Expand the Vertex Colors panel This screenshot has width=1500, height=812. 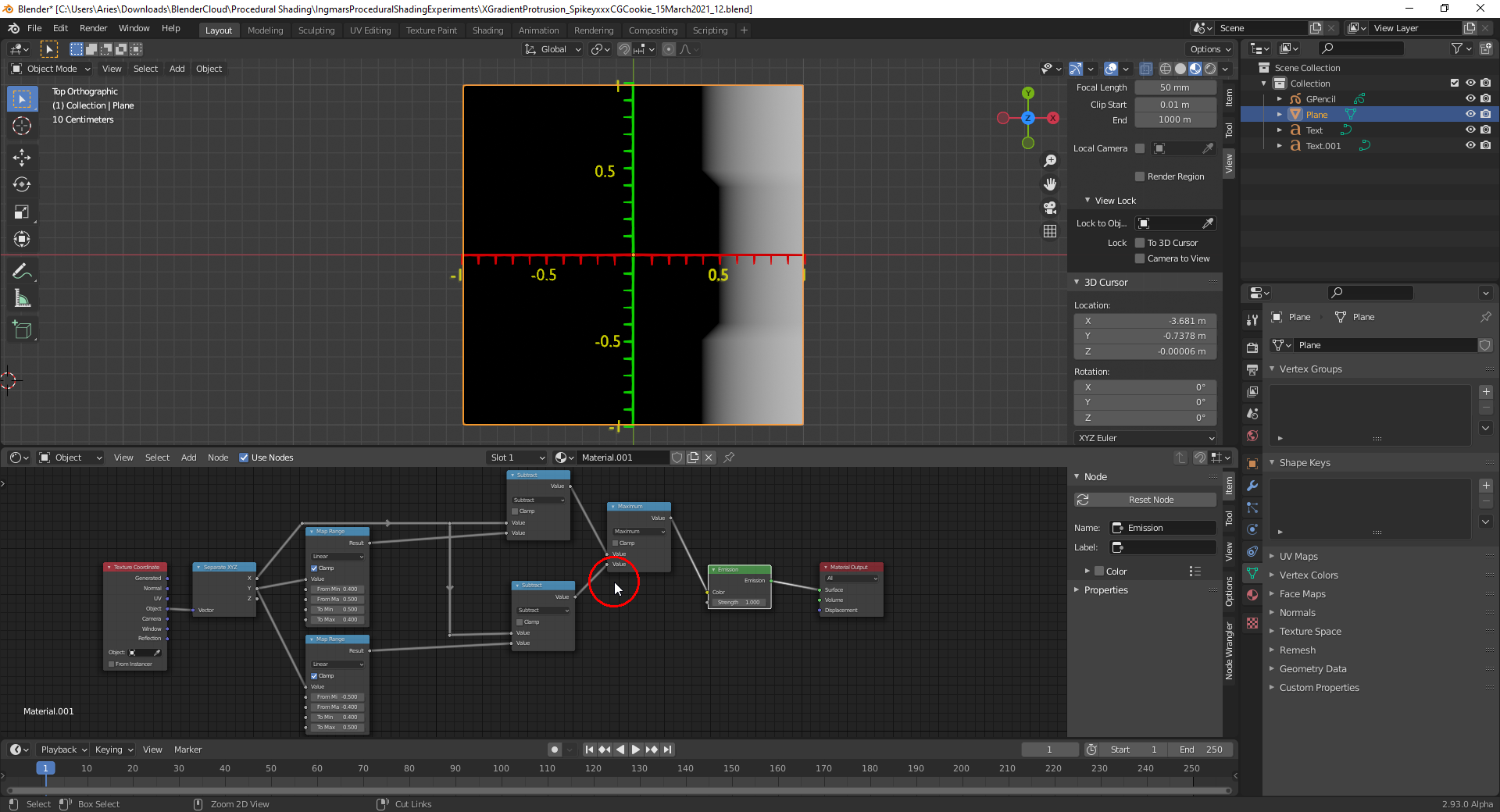coord(1309,575)
